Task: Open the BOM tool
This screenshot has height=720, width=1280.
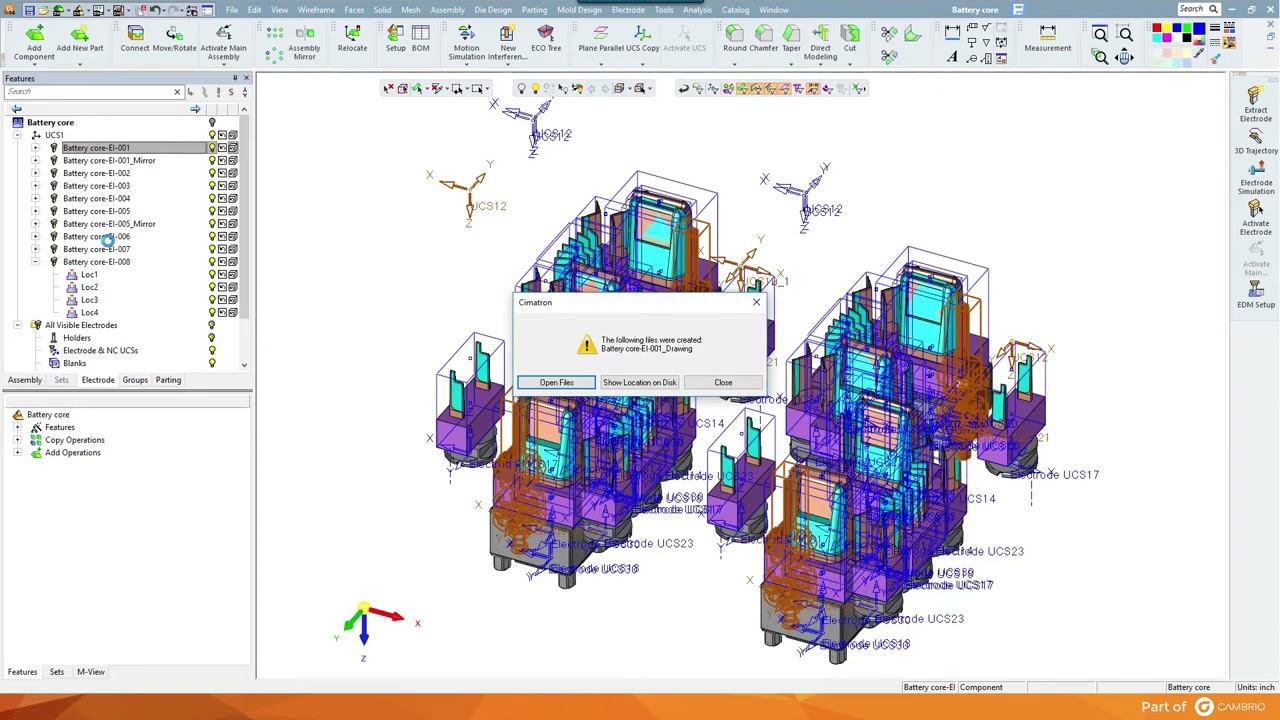Action: tap(421, 39)
